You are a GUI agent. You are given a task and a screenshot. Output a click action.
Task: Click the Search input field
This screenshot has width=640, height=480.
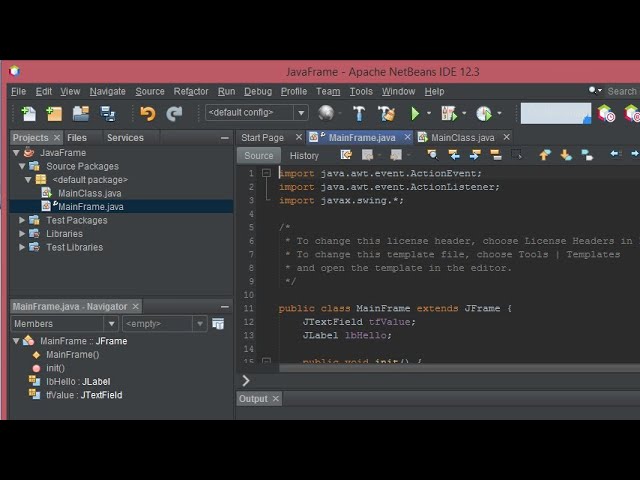tap(622, 91)
